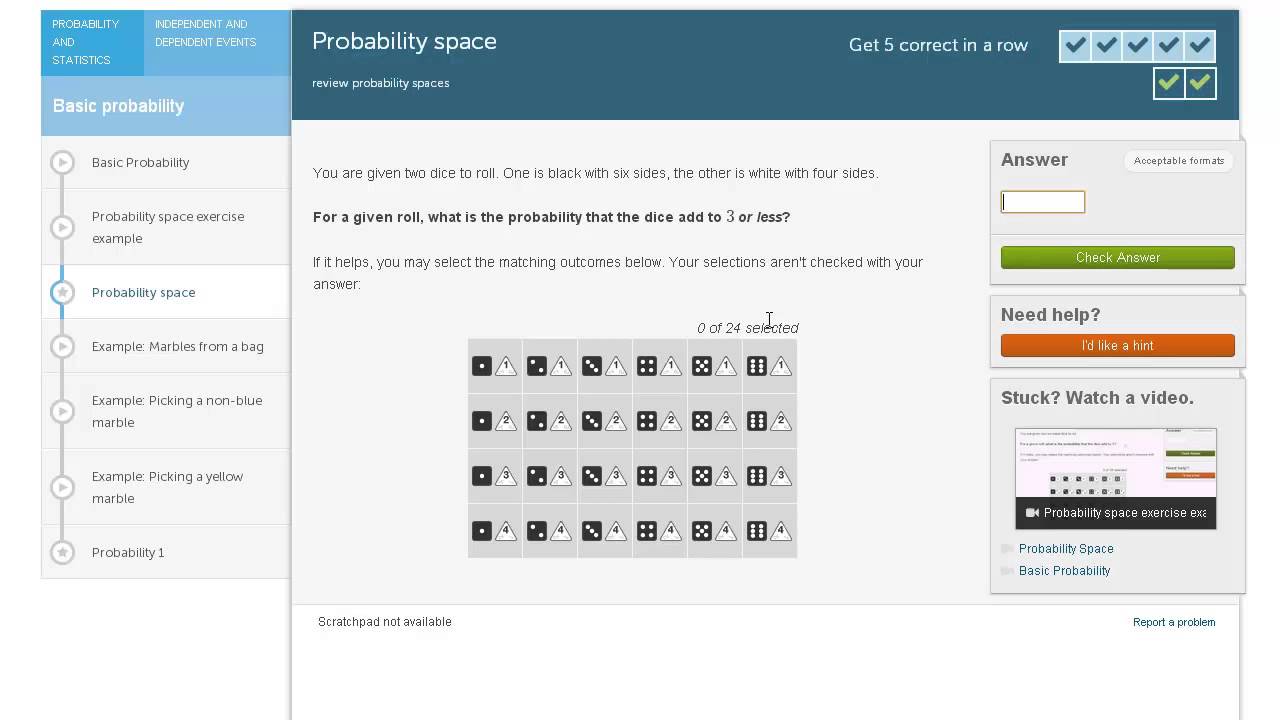Click play icon beside Picking a yellow marble
Image resolution: width=1280 pixels, height=720 pixels.
[63, 487]
